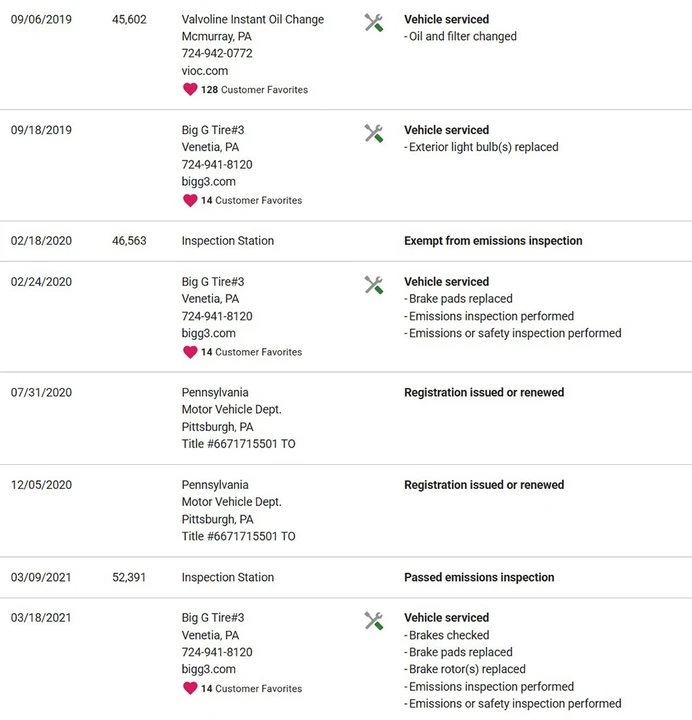Click the heart icon on 03/18/2021 Big G Tire entry
This screenshot has width=692, height=720.
tap(190, 688)
